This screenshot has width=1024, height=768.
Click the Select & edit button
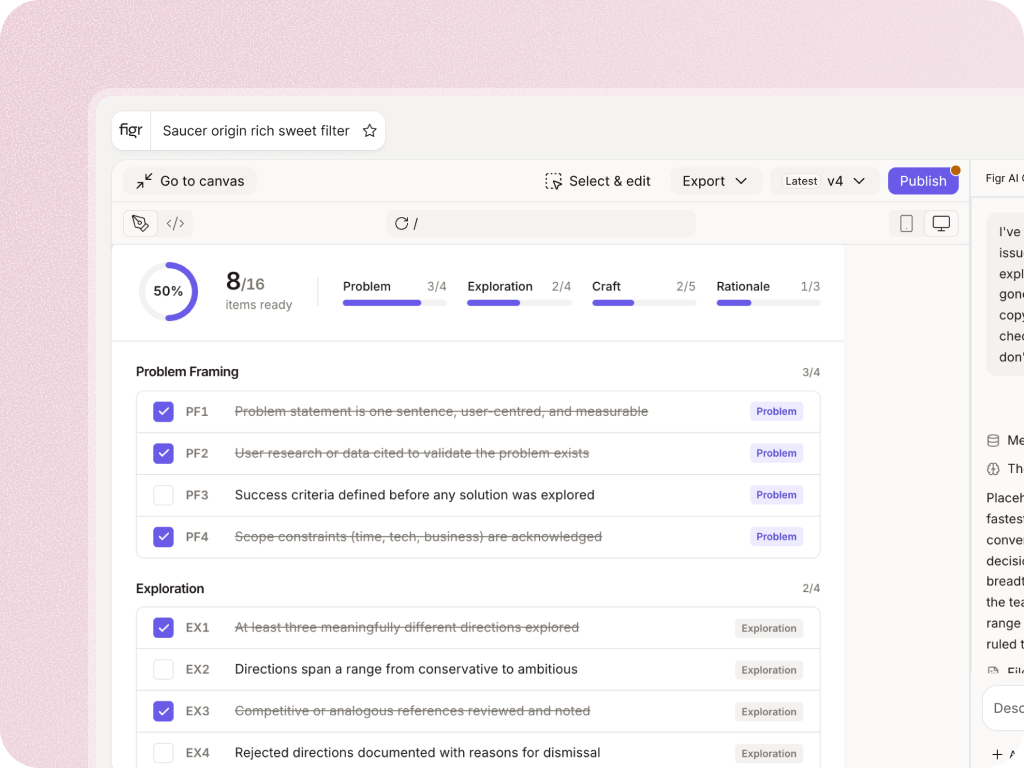click(x=598, y=181)
